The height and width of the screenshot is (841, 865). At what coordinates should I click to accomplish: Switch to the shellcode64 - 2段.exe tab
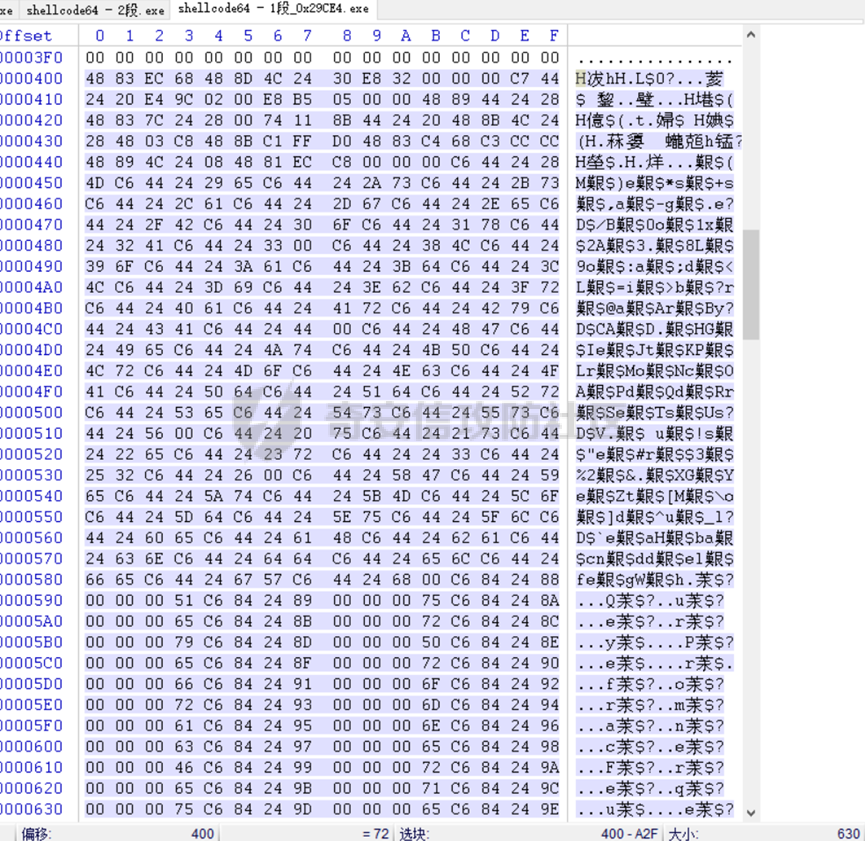click(x=95, y=9)
